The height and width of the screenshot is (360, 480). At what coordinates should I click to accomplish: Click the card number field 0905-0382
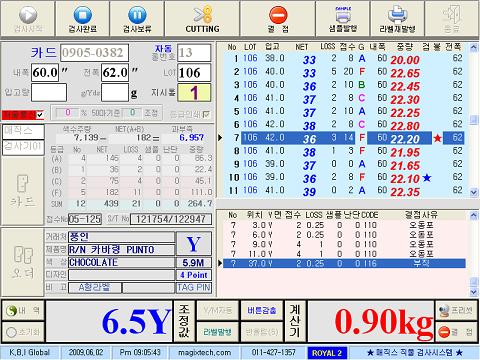pyautogui.click(x=94, y=53)
